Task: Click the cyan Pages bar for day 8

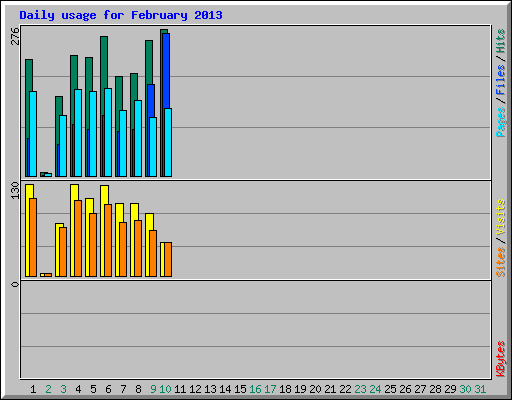Action: 138,138
